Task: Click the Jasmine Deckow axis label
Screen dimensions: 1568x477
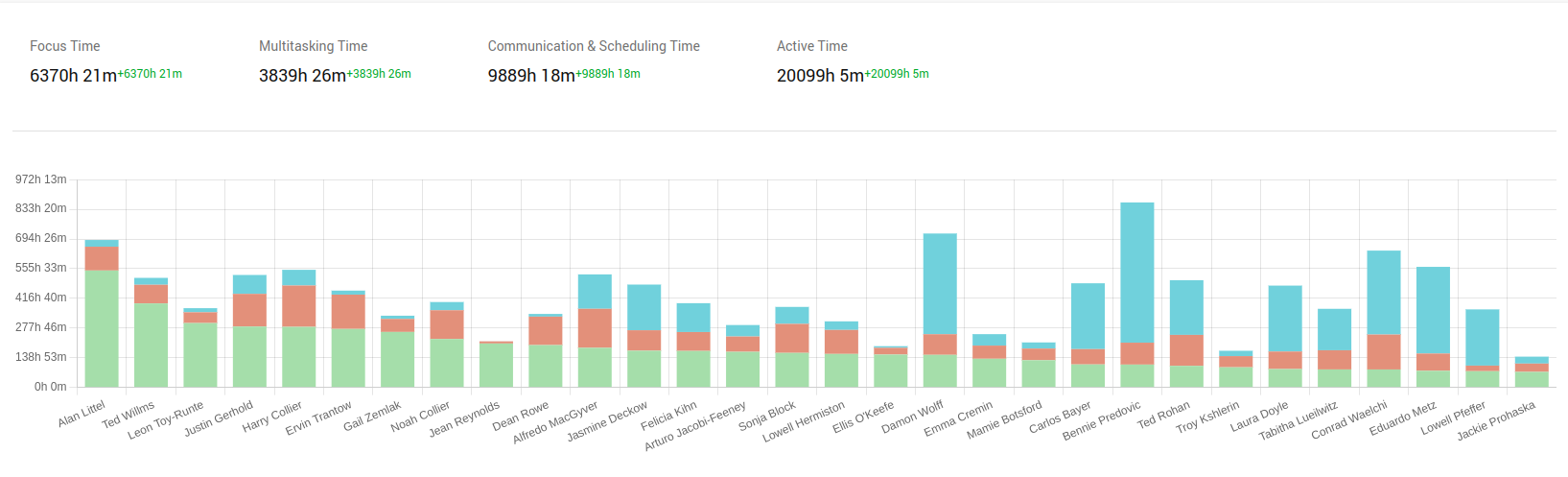Action: pyautogui.click(x=607, y=421)
